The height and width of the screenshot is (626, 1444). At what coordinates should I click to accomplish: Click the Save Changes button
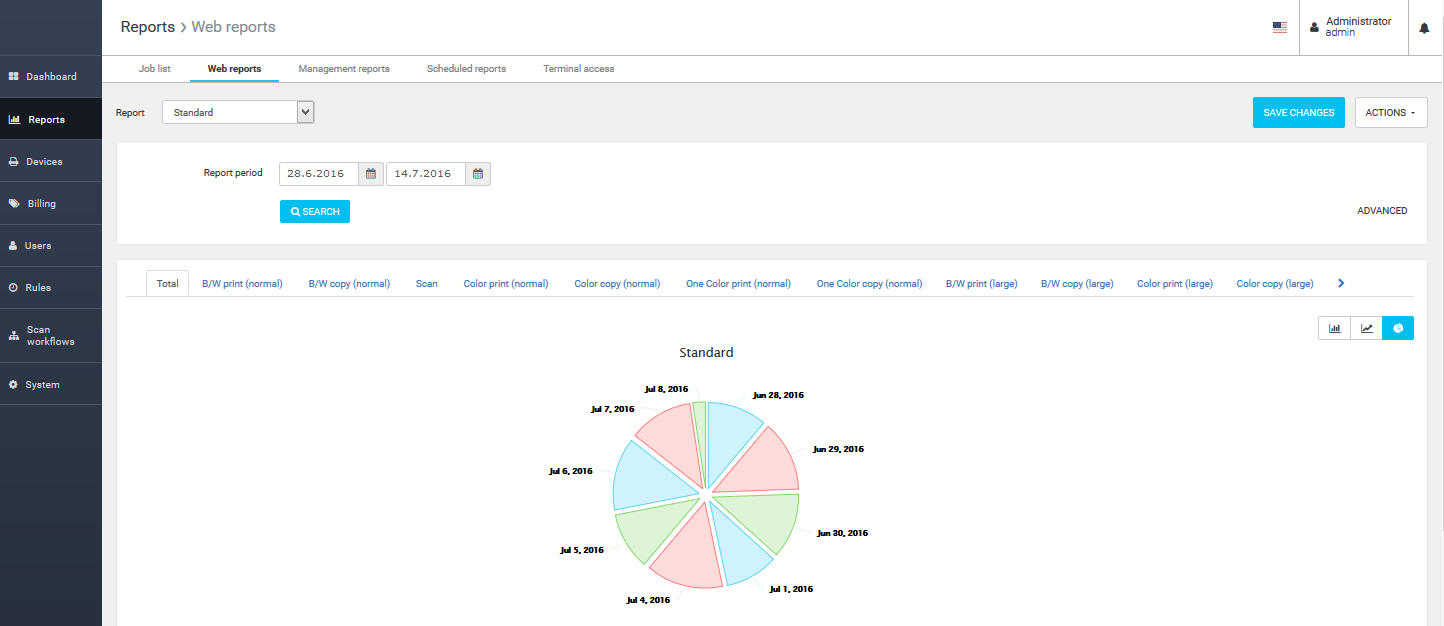click(x=1298, y=113)
